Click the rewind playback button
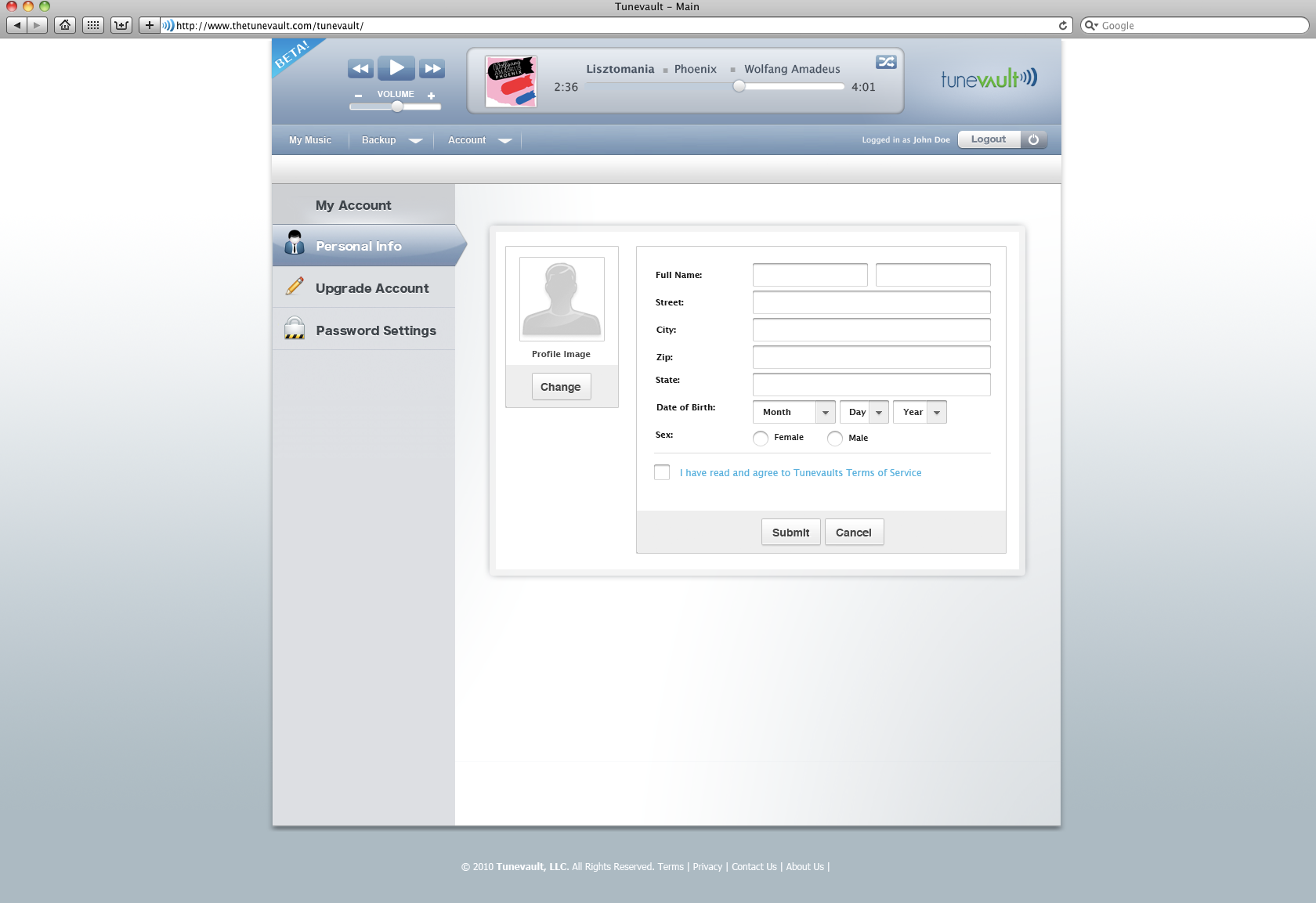 click(360, 69)
